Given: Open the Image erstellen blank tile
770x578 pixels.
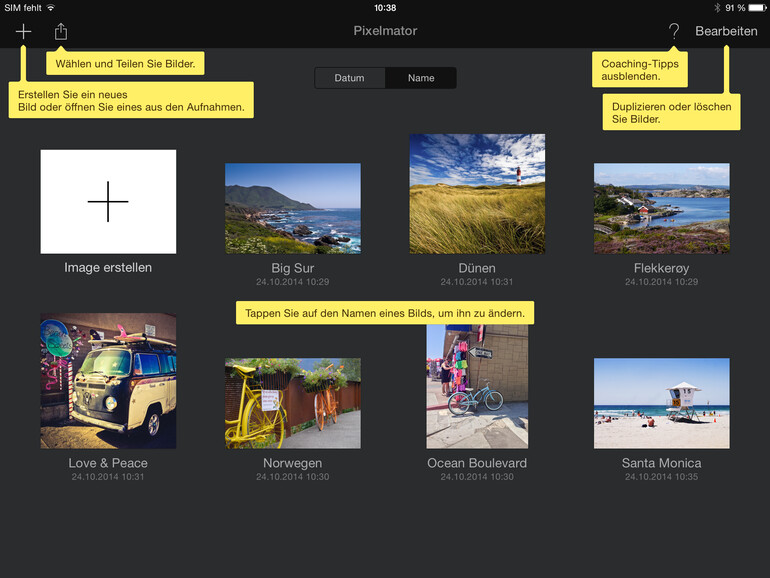Looking at the screenshot, I should point(108,202).
